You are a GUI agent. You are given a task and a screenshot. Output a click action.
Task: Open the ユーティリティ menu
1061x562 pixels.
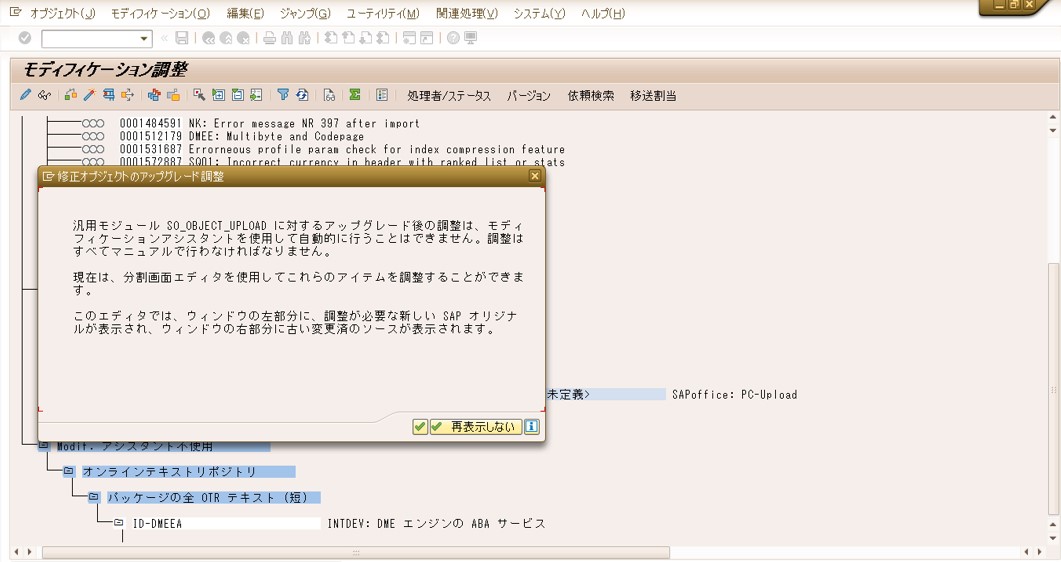tap(383, 14)
